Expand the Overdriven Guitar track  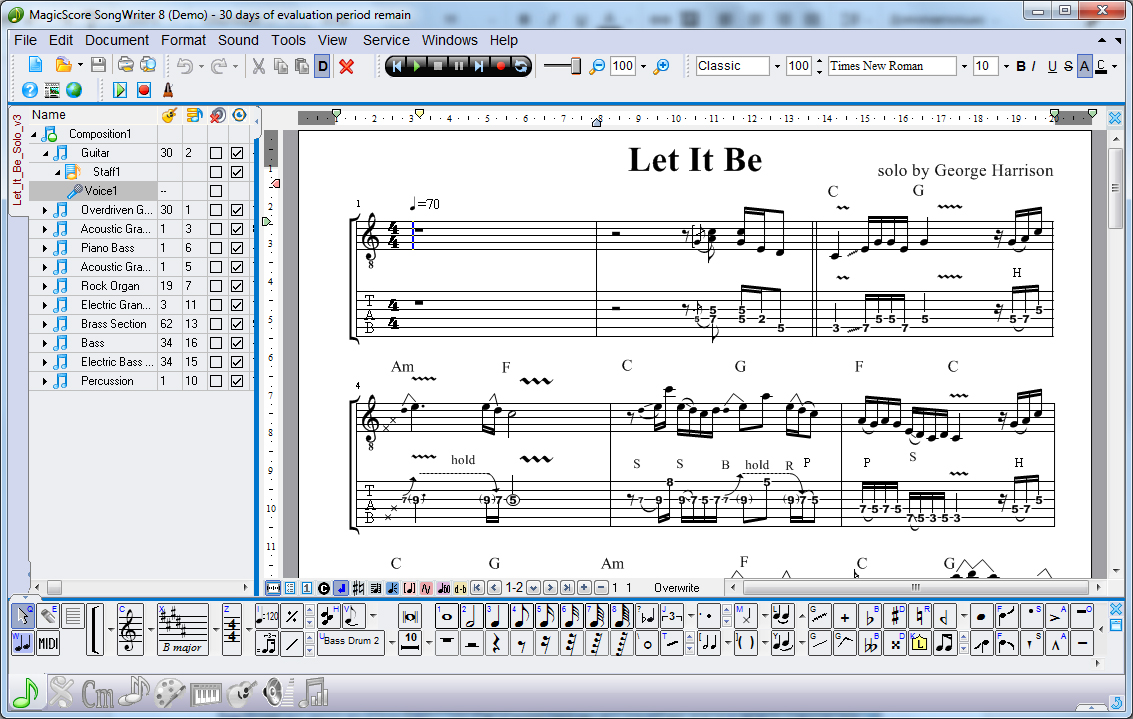45,210
